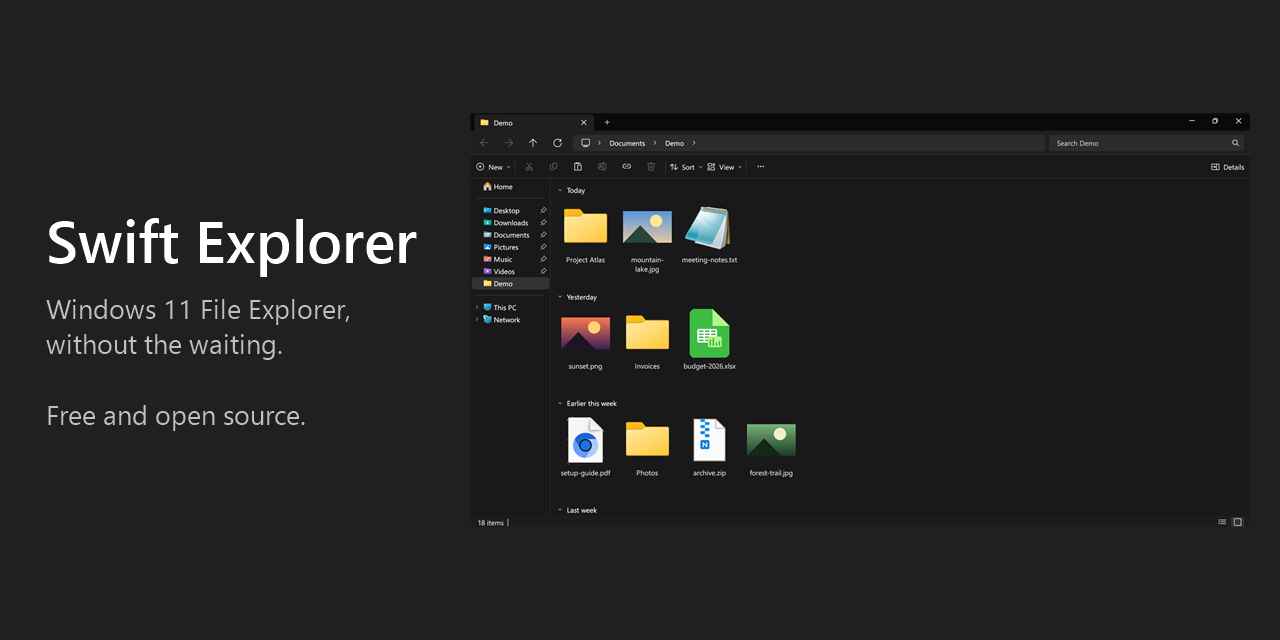1280x640 pixels.
Task: Add a new tab with plus button
Action: (x=607, y=122)
